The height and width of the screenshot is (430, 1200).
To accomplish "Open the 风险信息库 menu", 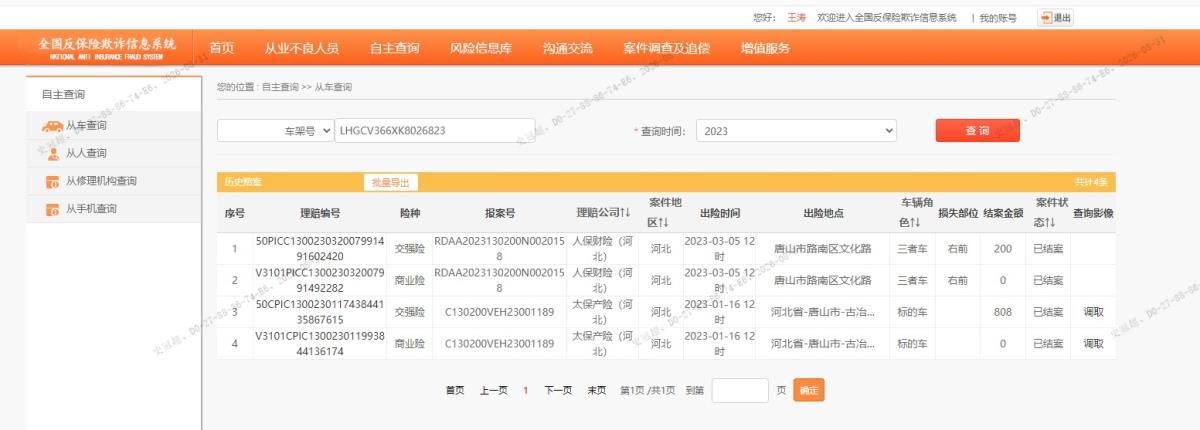I will [x=481, y=48].
